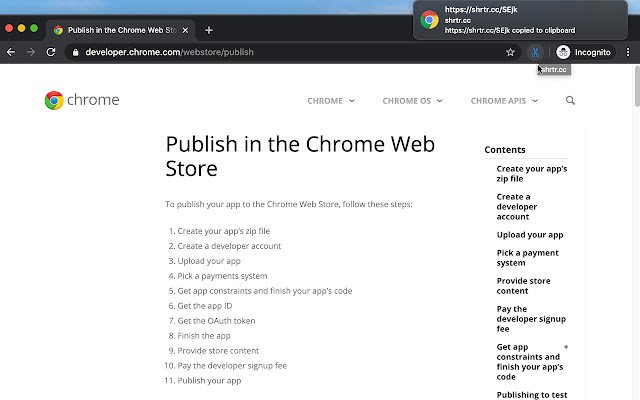Select the Publish in the Chrome Web Store tab
The width and height of the screenshot is (640, 400).
[121, 30]
